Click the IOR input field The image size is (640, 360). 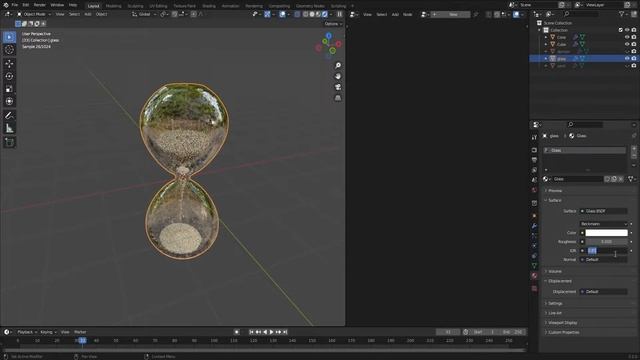[607, 251]
